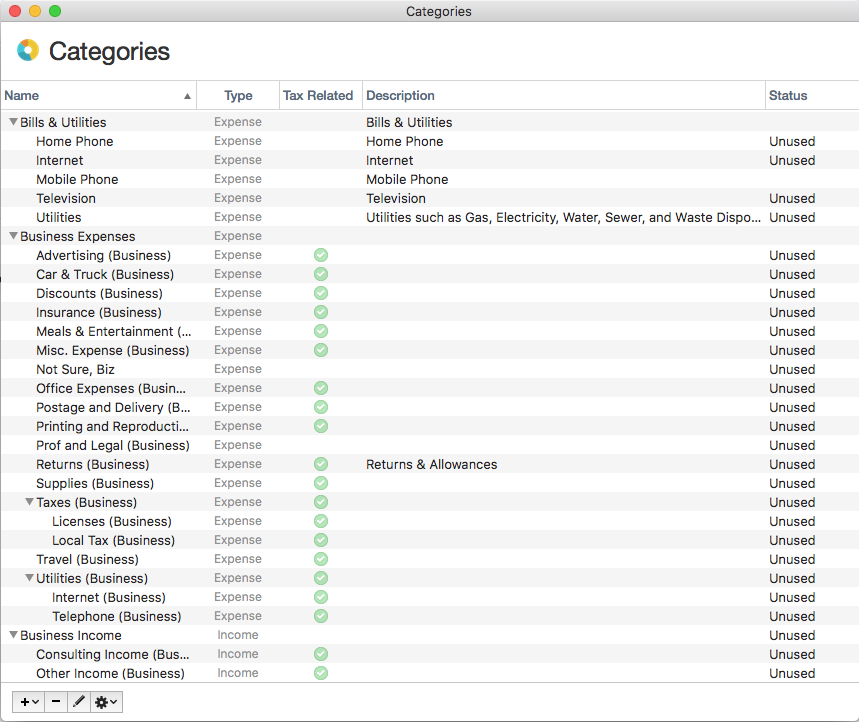
Task: Click the add category plus button
Action: coord(29,702)
